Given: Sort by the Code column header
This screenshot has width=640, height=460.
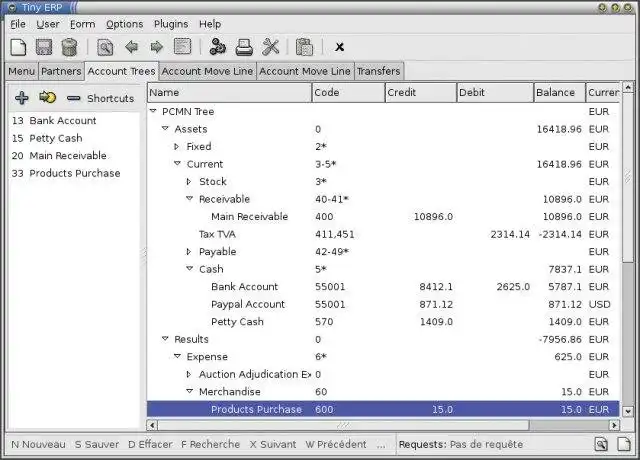Looking at the screenshot, I should coord(349,93).
